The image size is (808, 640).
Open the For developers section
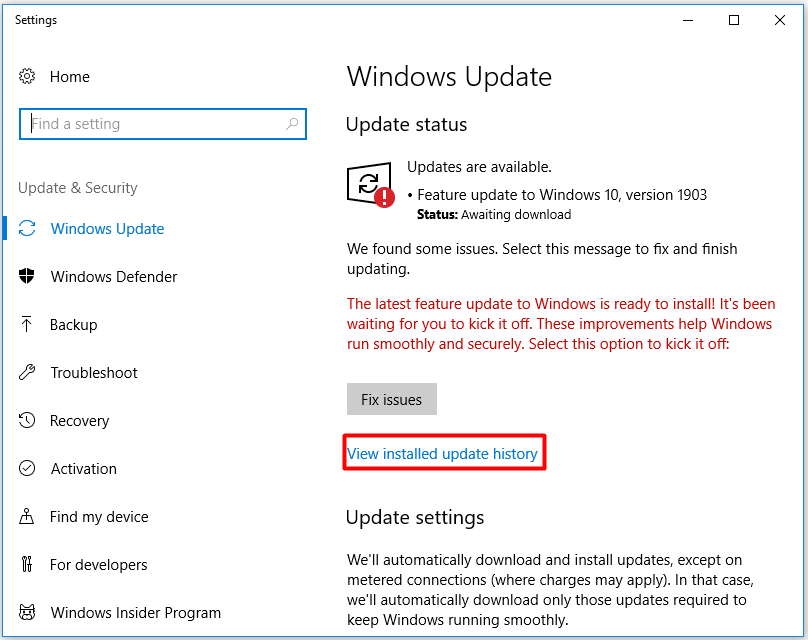[x=98, y=565]
